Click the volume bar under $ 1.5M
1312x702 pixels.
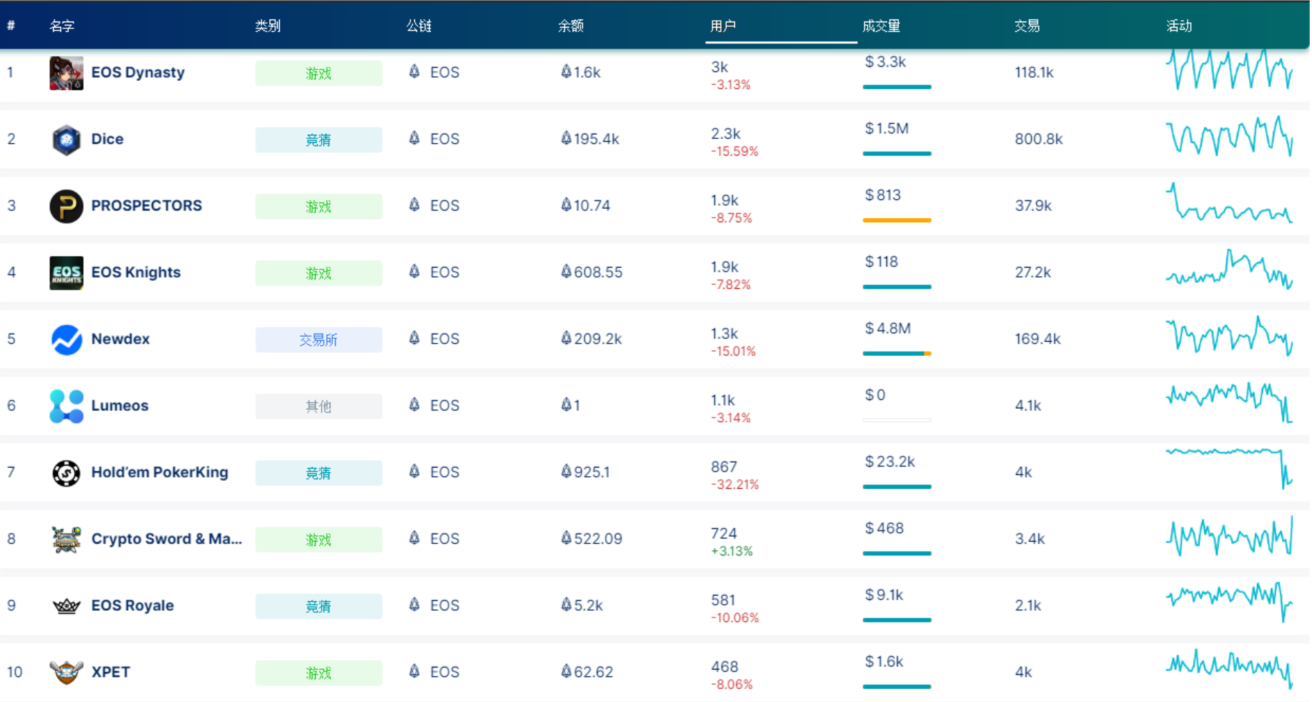[897, 153]
